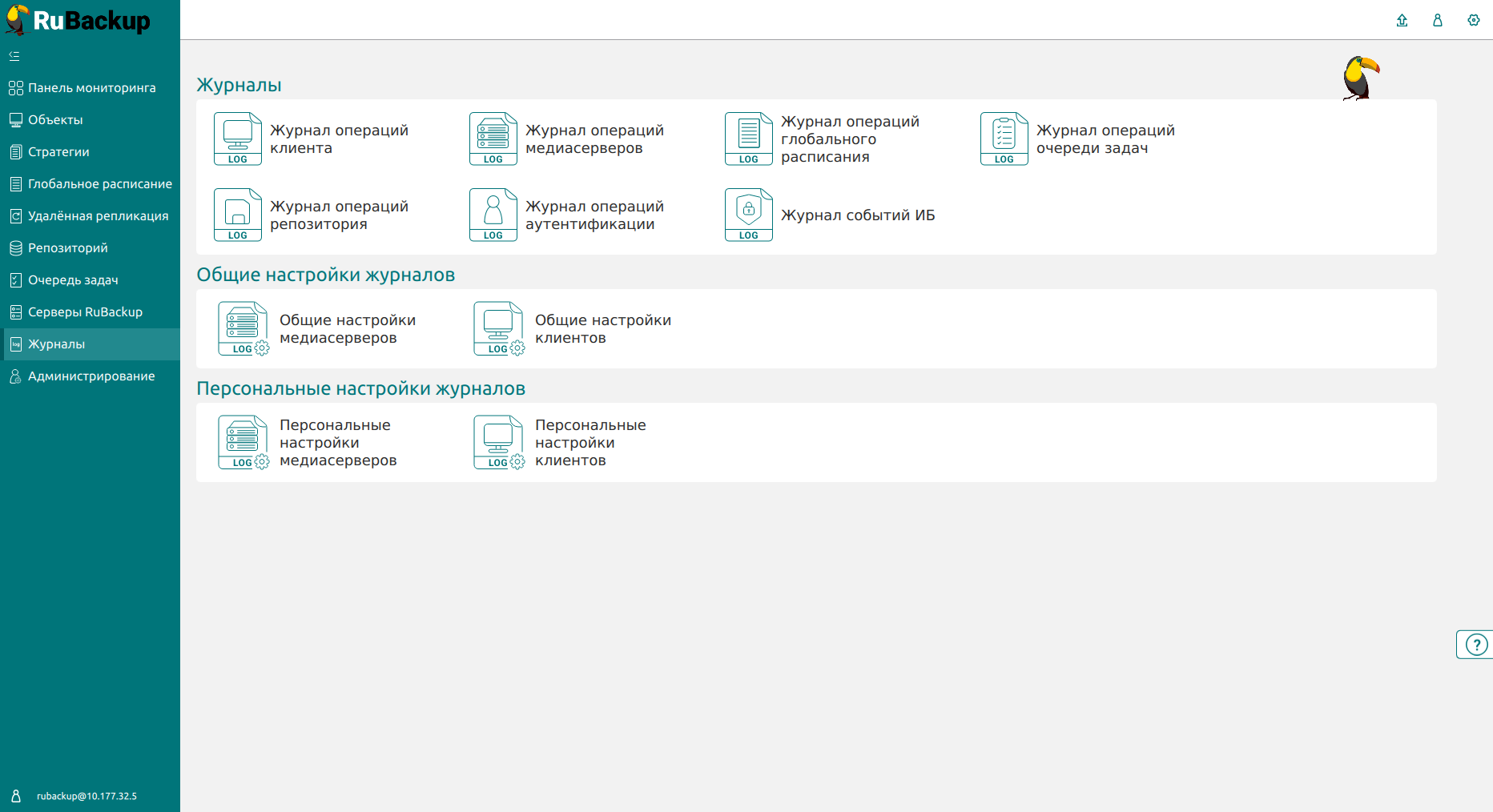Image resolution: width=1493 pixels, height=812 pixels.
Task: Open Серверы RuBackup sidebar section
Action: click(85, 312)
